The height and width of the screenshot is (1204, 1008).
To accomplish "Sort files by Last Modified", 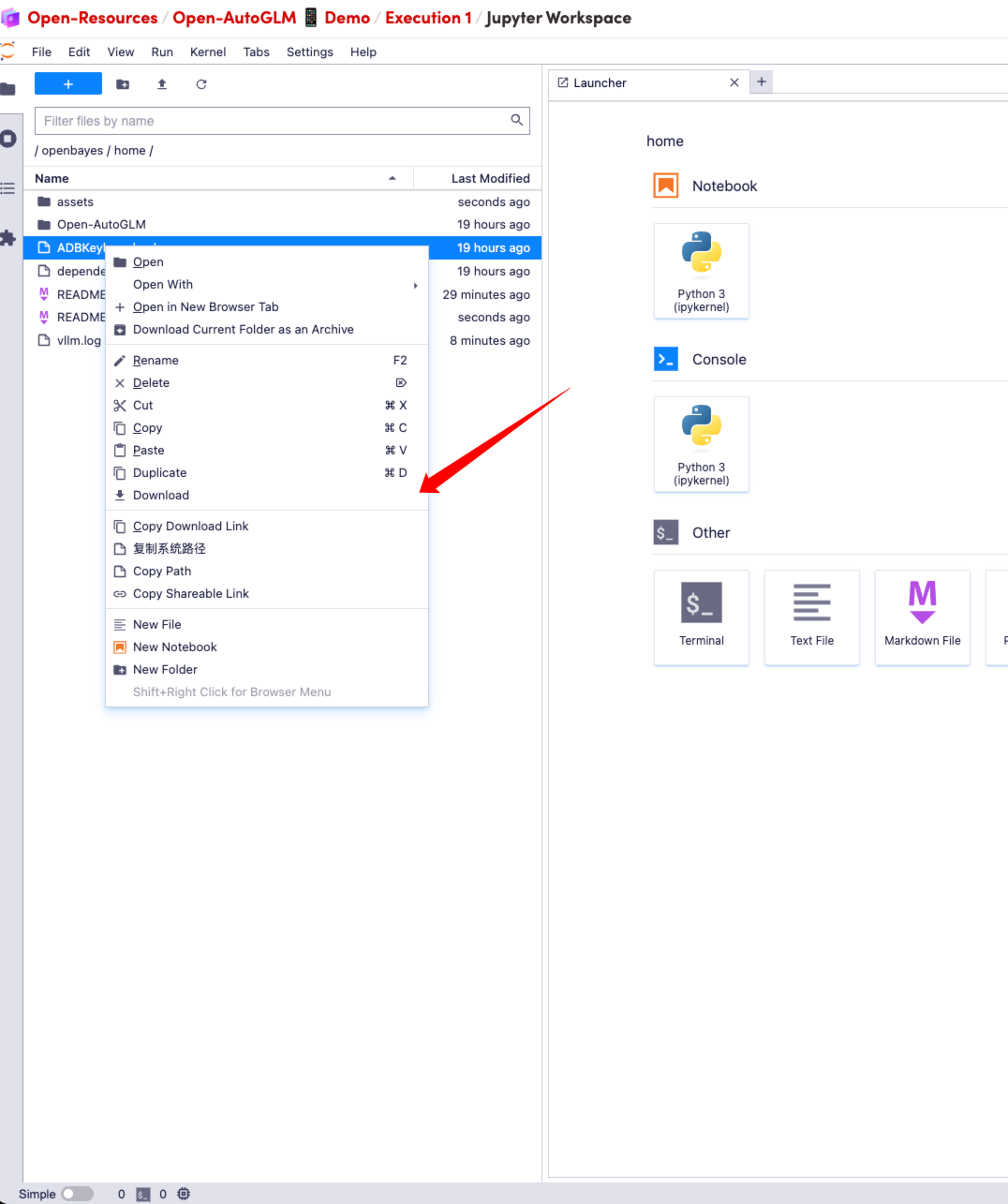I will pos(490,179).
